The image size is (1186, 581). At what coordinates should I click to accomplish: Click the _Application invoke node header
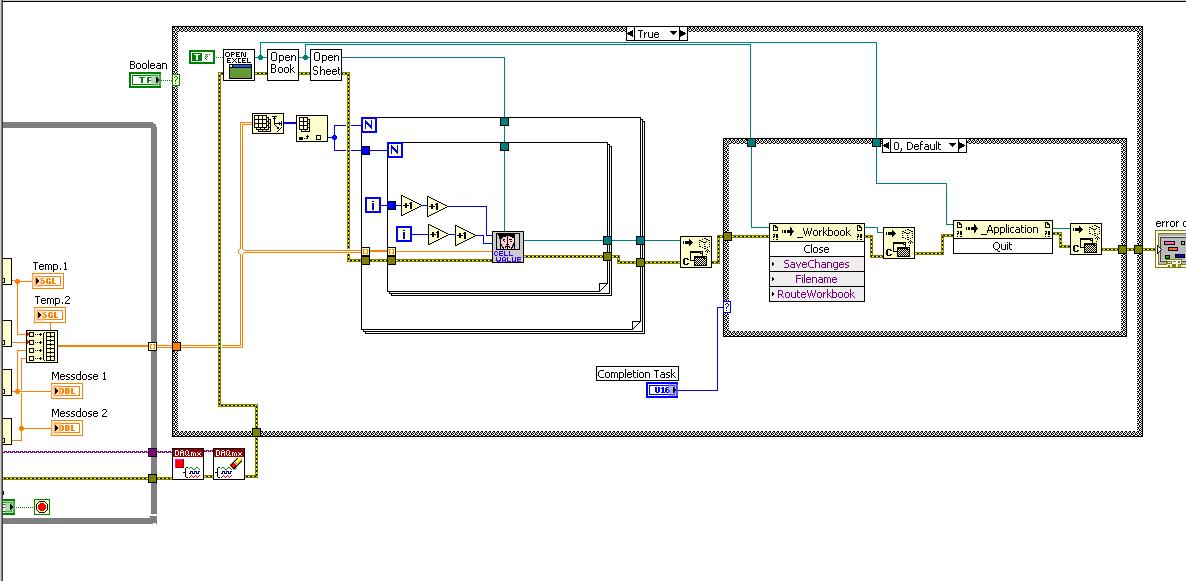pyautogui.click(x=1003, y=229)
